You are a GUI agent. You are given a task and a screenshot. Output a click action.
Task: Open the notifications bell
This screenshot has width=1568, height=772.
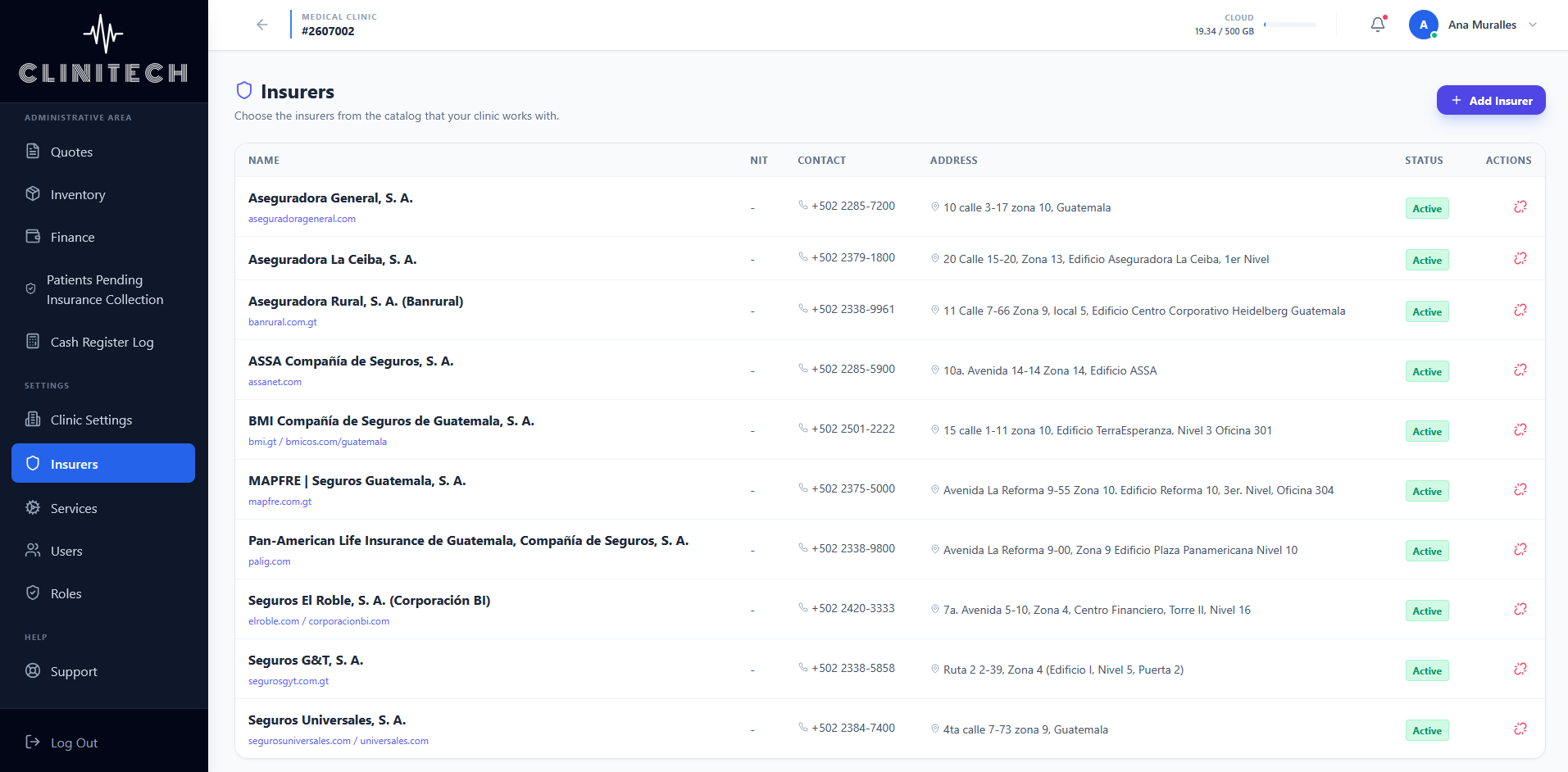pos(1378,25)
